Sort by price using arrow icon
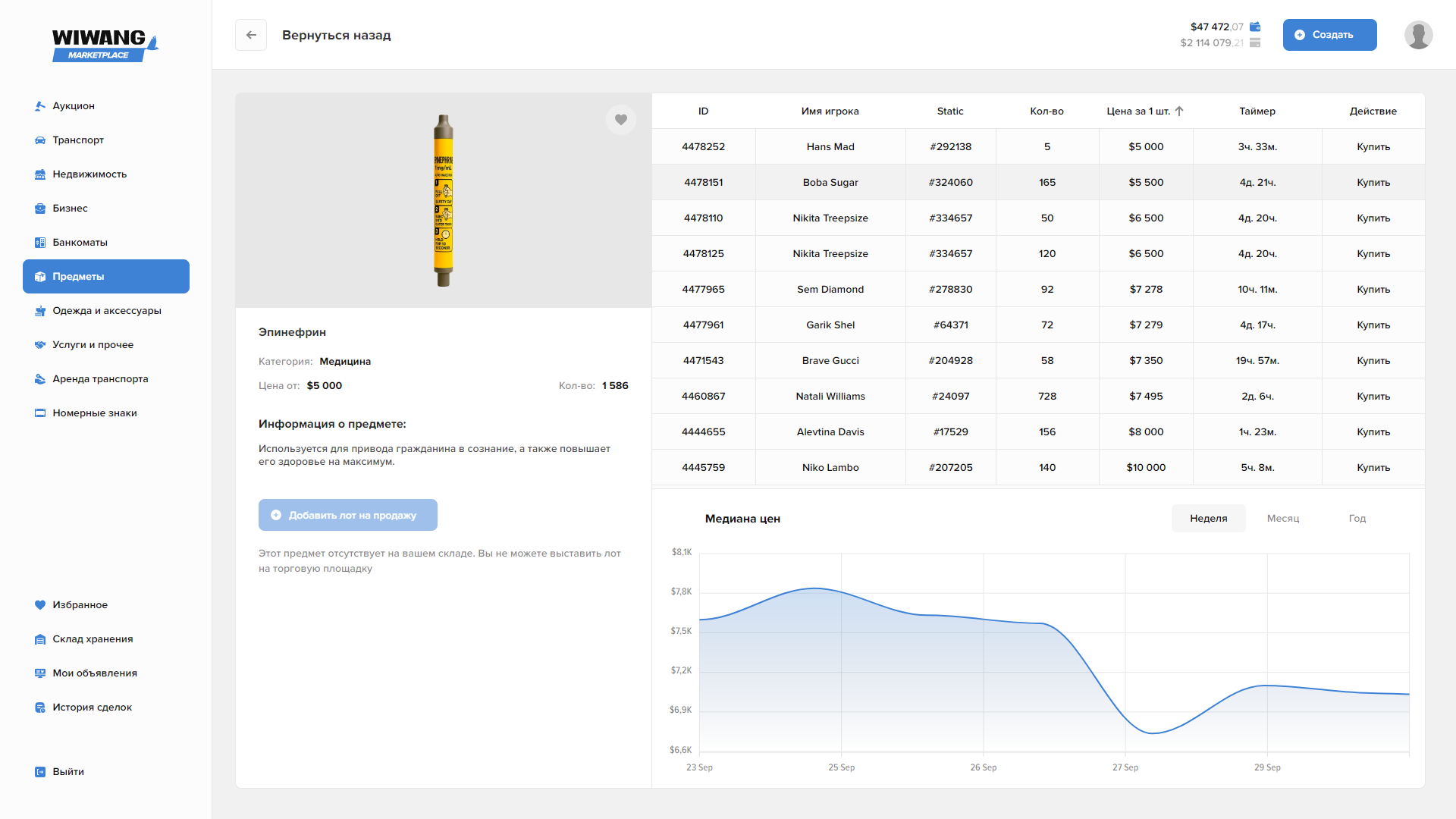The height and width of the screenshot is (819, 1456). 1179,111
